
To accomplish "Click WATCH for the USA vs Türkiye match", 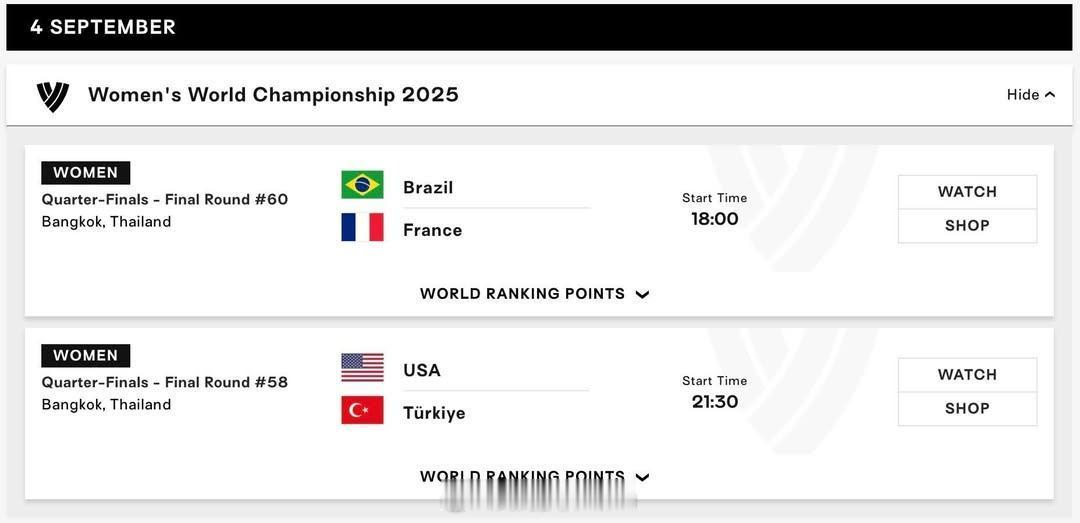I will tap(967, 375).
